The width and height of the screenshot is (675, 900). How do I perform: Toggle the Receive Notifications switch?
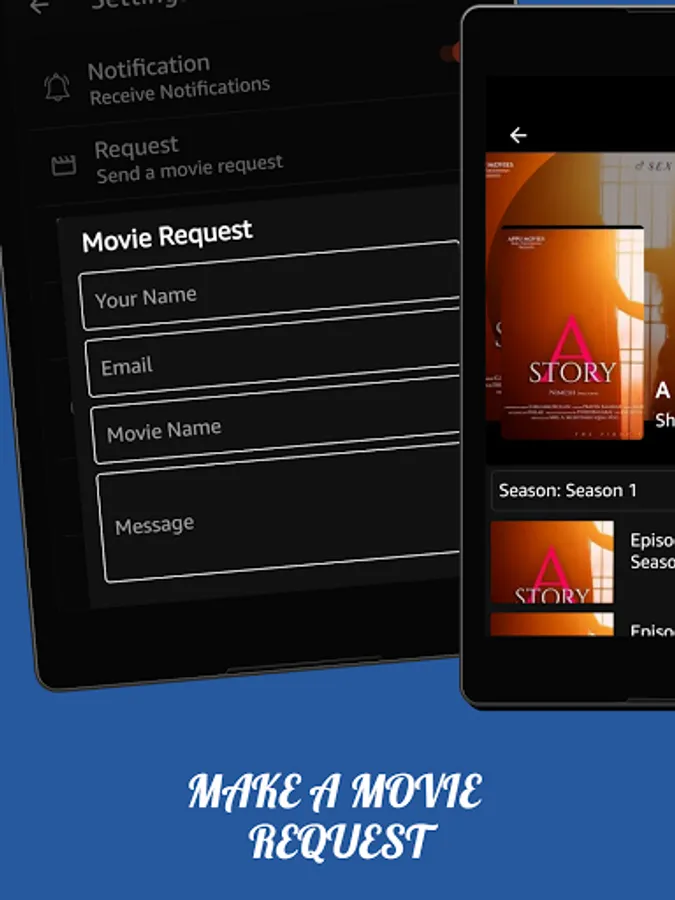click(451, 53)
